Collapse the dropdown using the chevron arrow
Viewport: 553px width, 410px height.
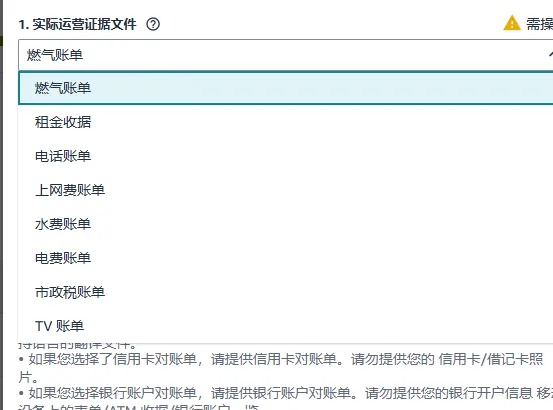coord(550,54)
